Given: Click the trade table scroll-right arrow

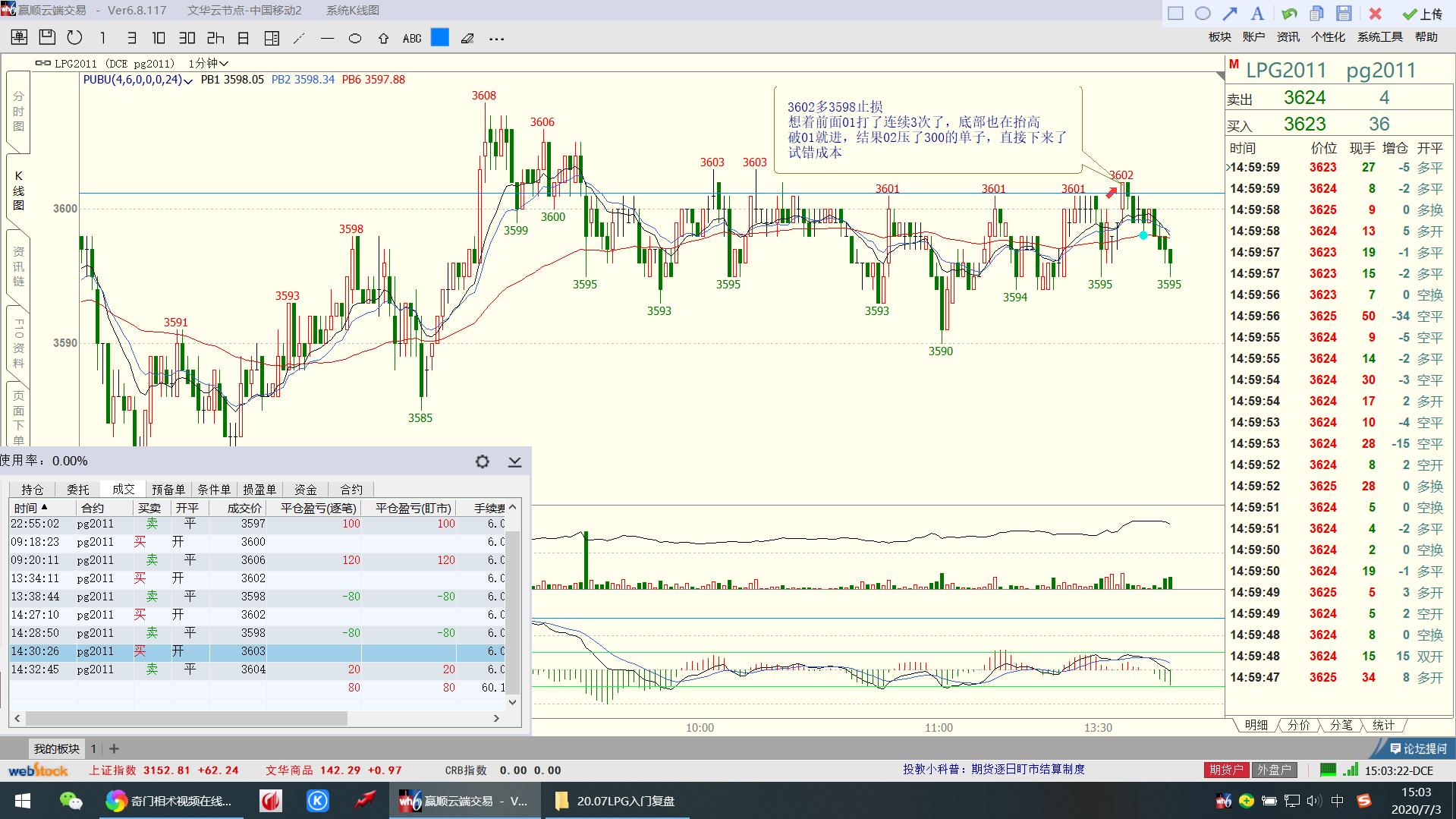Looking at the screenshot, I should (x=497, y=718).
